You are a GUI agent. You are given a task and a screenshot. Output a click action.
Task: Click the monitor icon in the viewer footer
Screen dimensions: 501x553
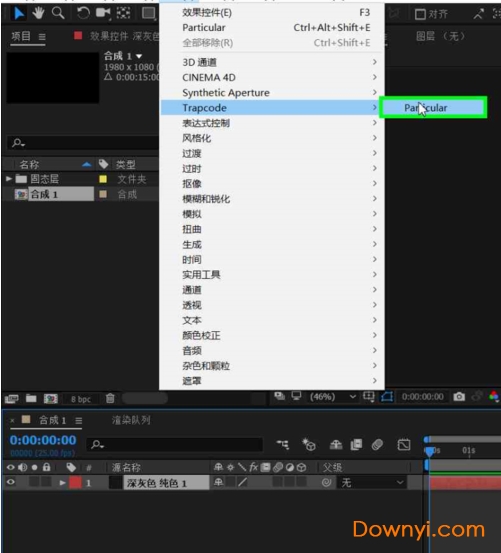(296, 396)
